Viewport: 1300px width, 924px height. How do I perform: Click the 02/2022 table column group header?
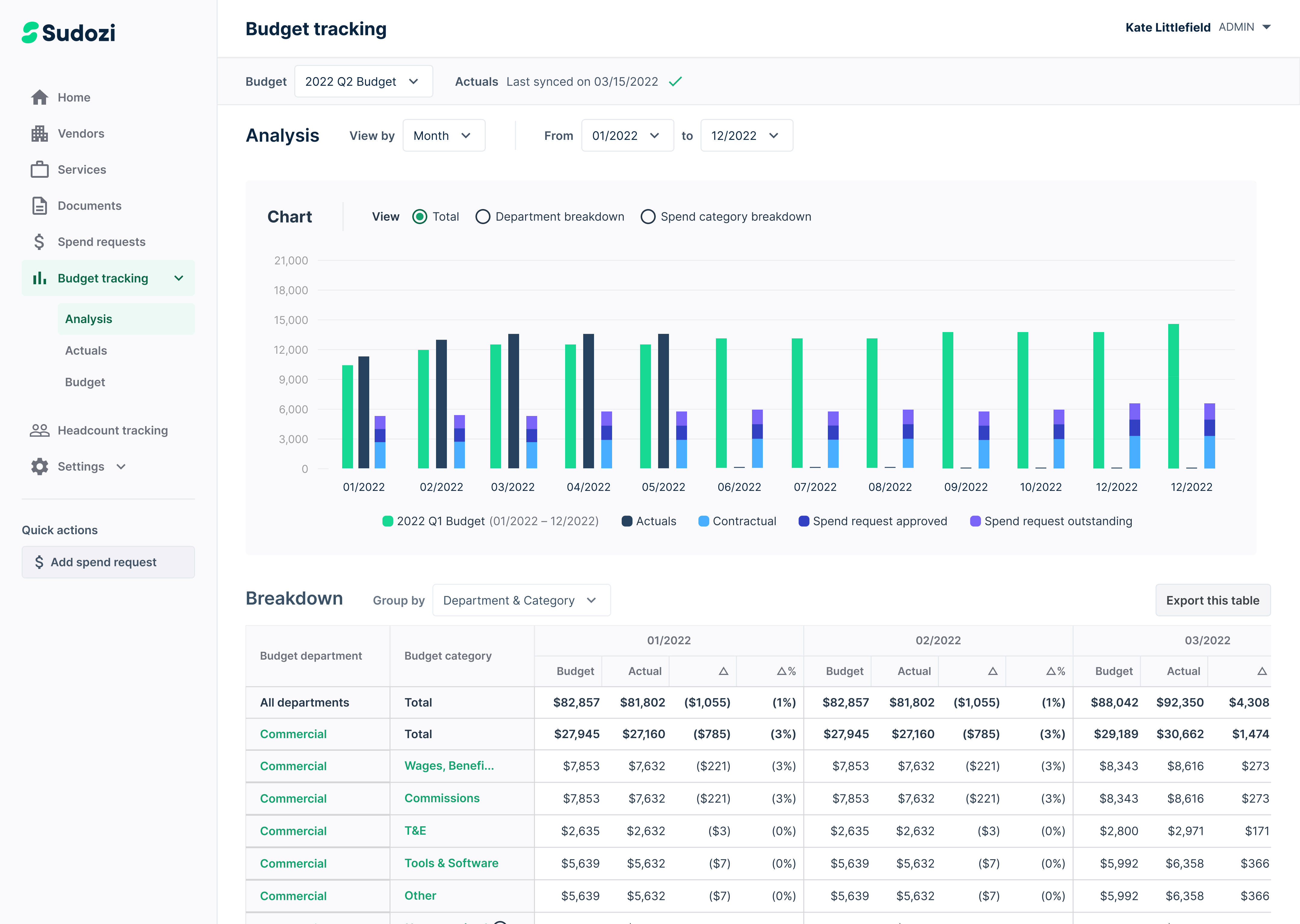(x=938, y=640)
